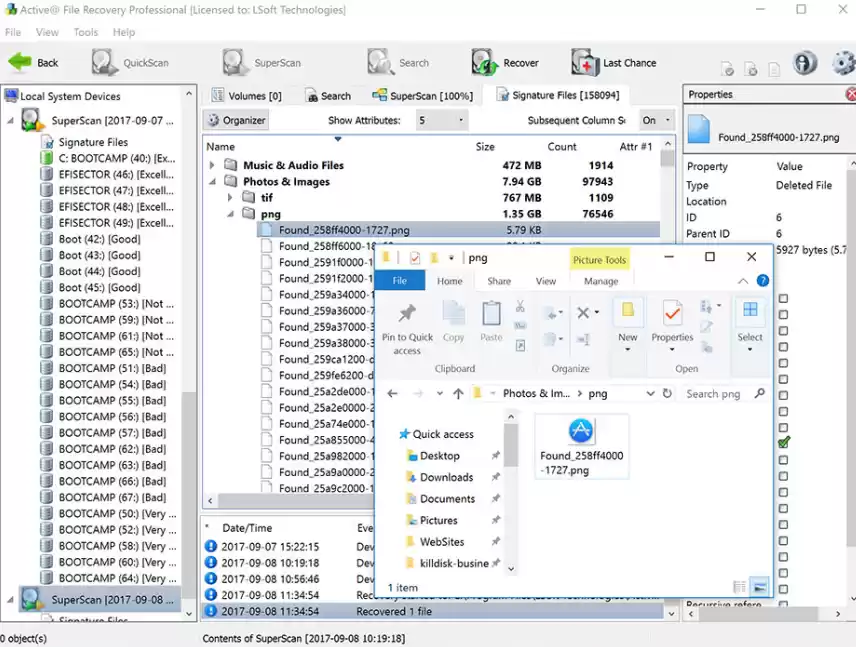Screen dimensions: 856x647
Task: Open the Last Chance recovery tool
Action: coord(585,63)
